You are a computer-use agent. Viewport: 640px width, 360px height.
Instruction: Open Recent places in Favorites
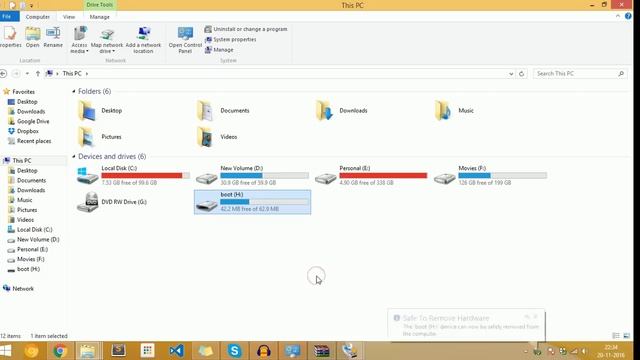(34, 141)
